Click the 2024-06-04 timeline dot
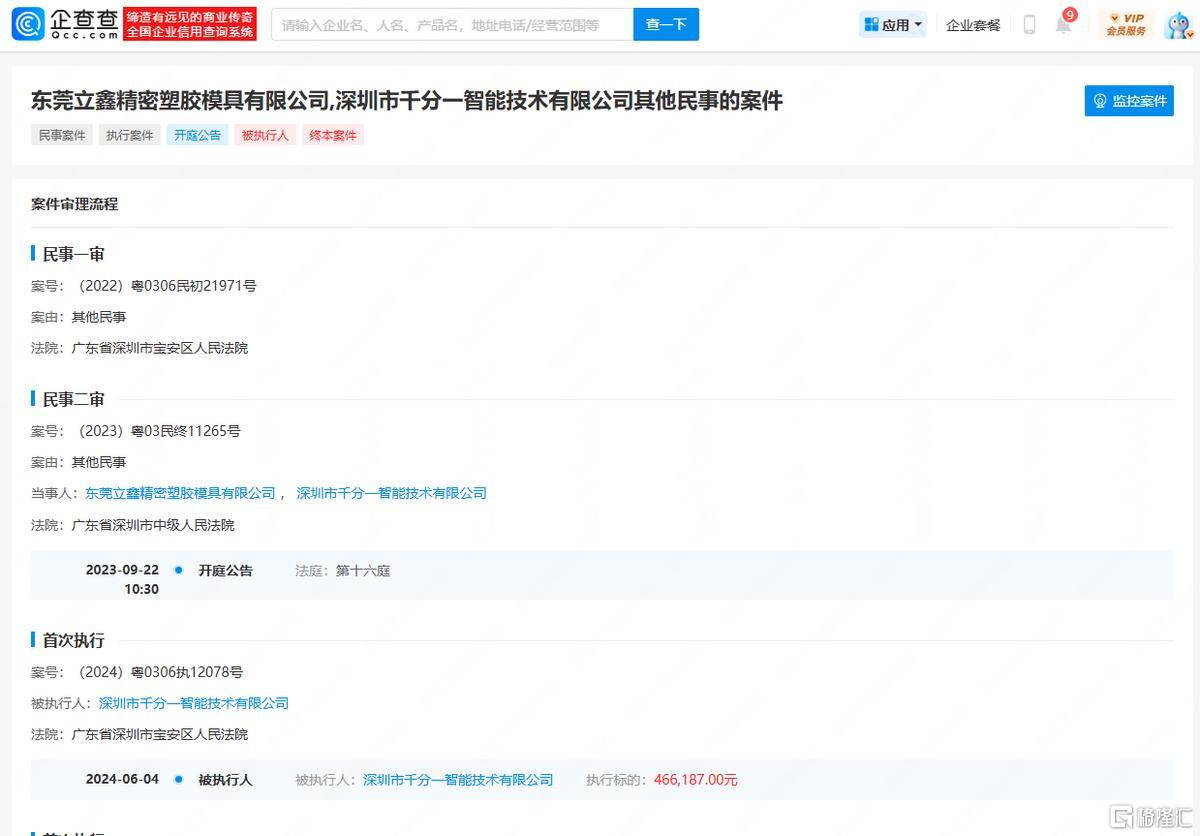Screen dimensions: 1200x836 (x=179, y=779)
